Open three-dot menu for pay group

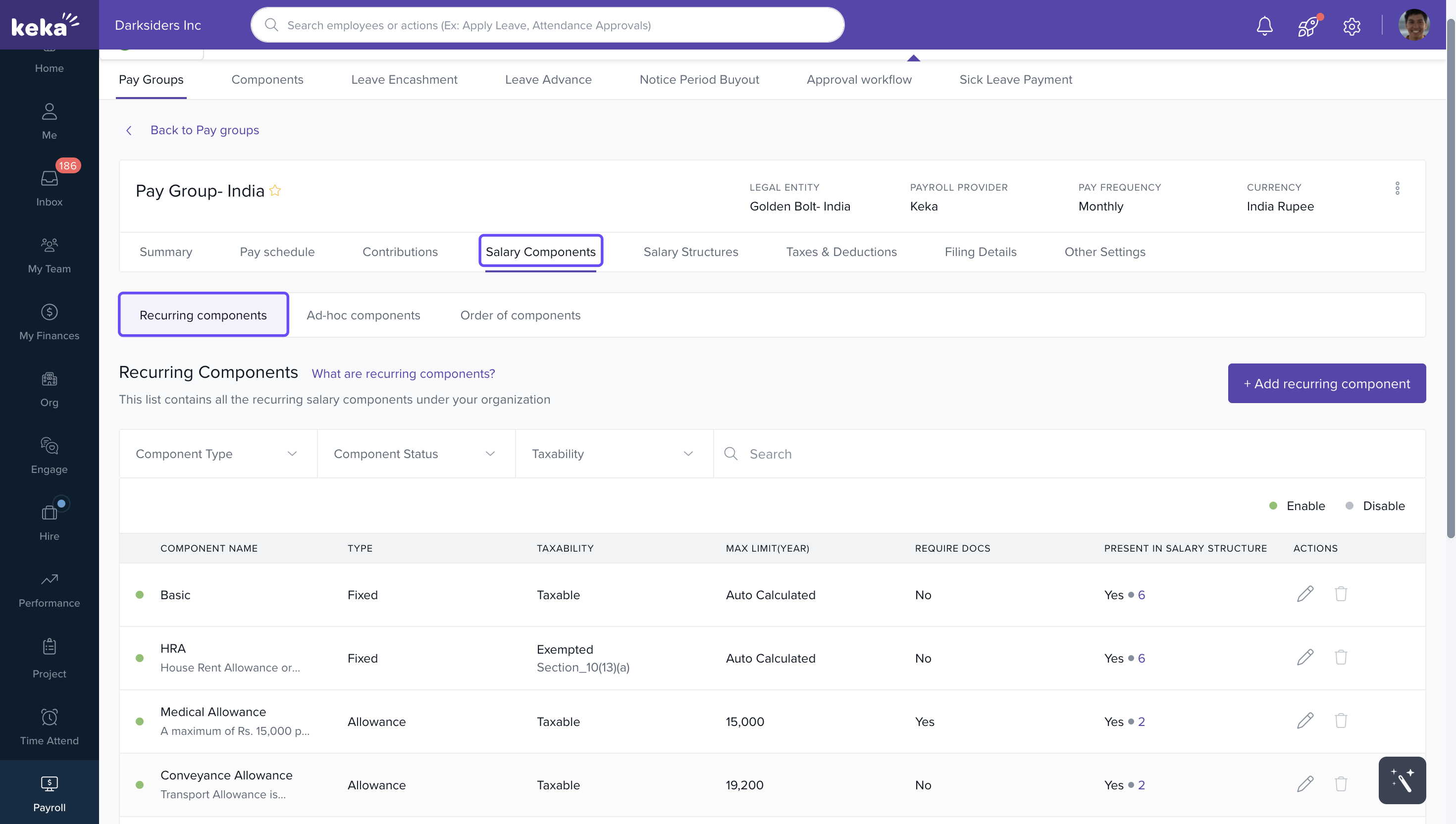tap(1397, 189)
